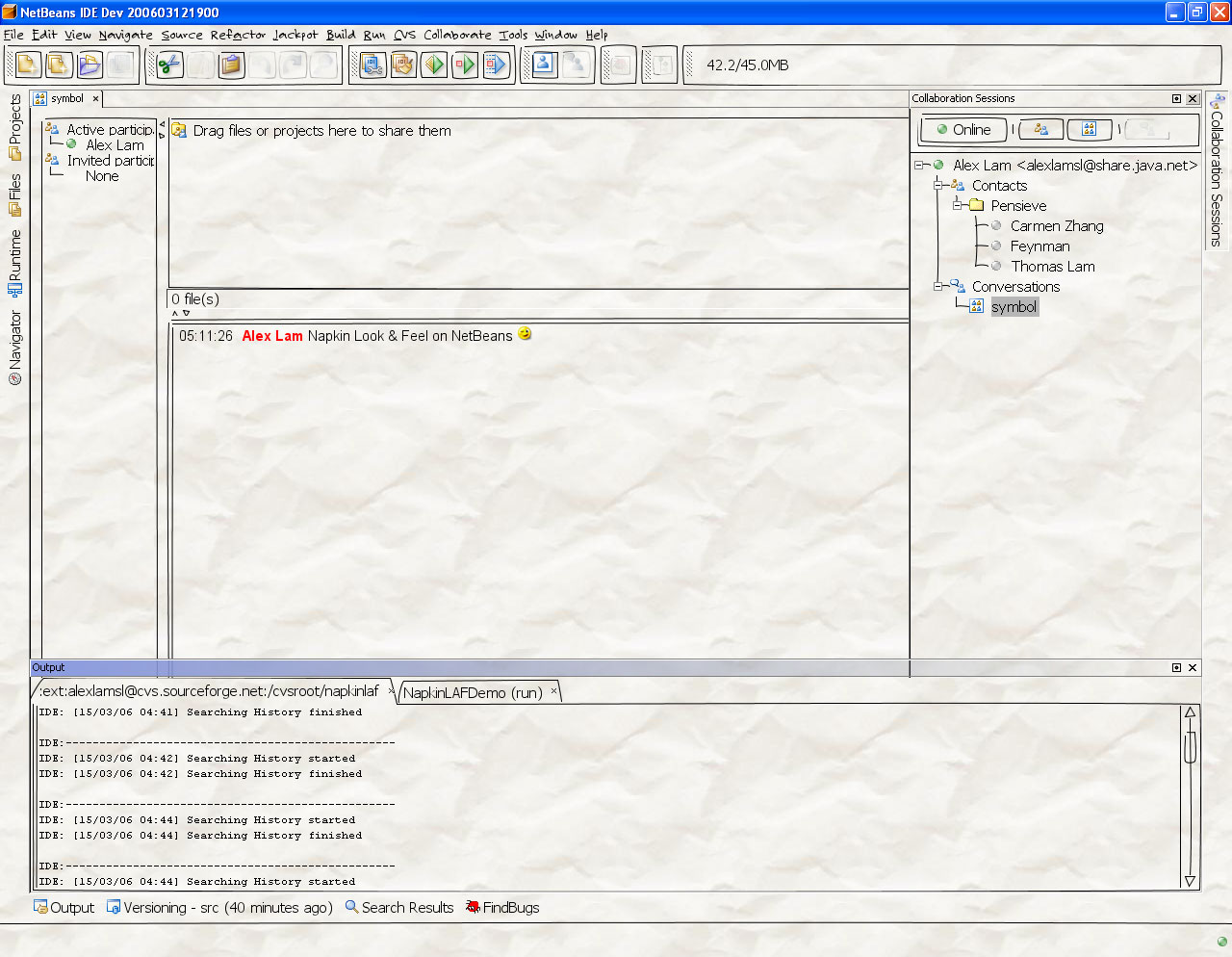Click the collaboration login account toolbar icon
Screen dimensions: 1232x957
pyautogui.click(x=544, y=65)
